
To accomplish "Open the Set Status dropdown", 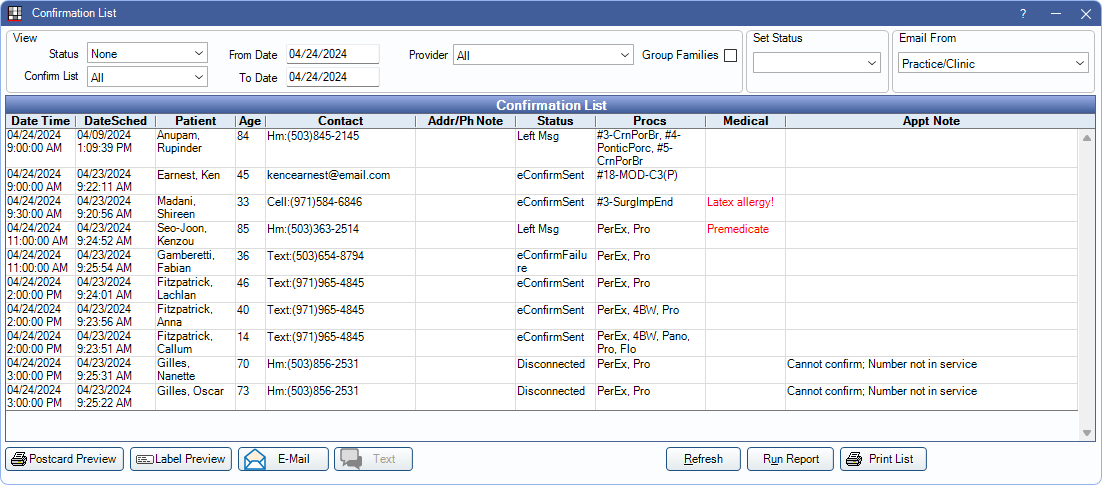I will pyautogui.click(x=816, y=63).
